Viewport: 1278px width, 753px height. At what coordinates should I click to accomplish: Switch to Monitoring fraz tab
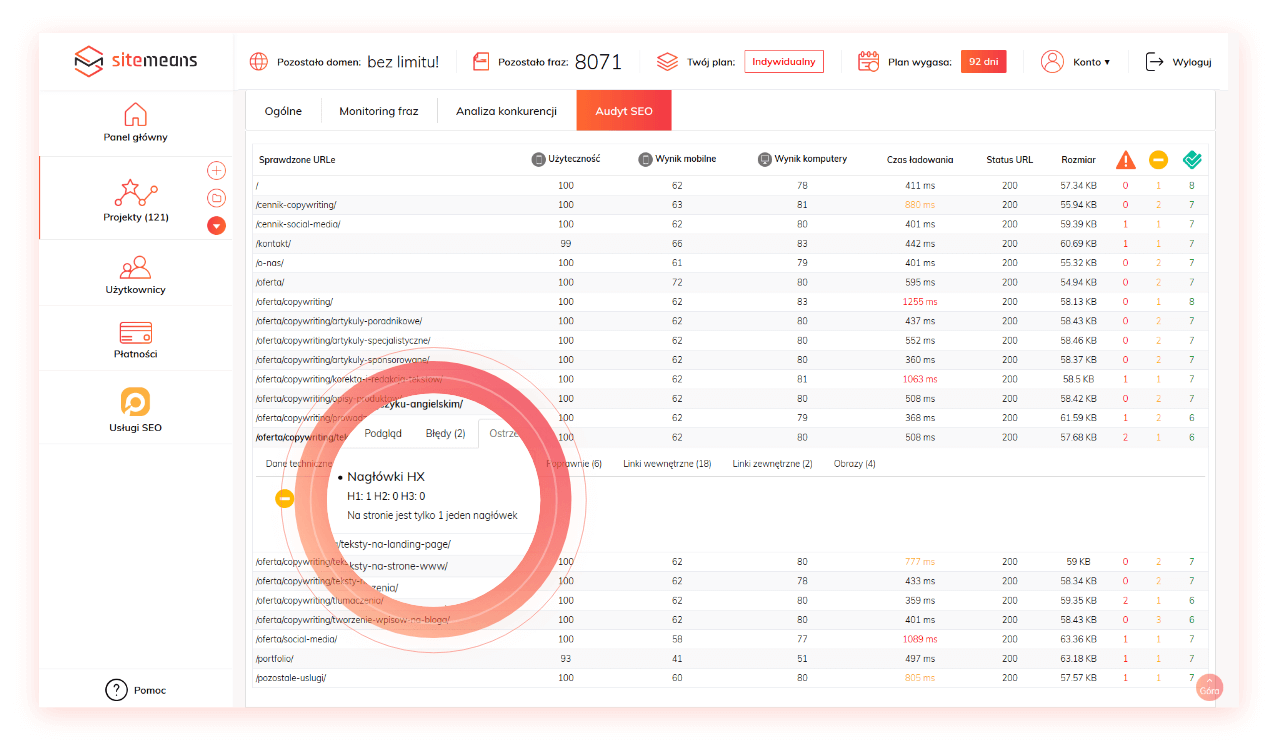[378, 111]
